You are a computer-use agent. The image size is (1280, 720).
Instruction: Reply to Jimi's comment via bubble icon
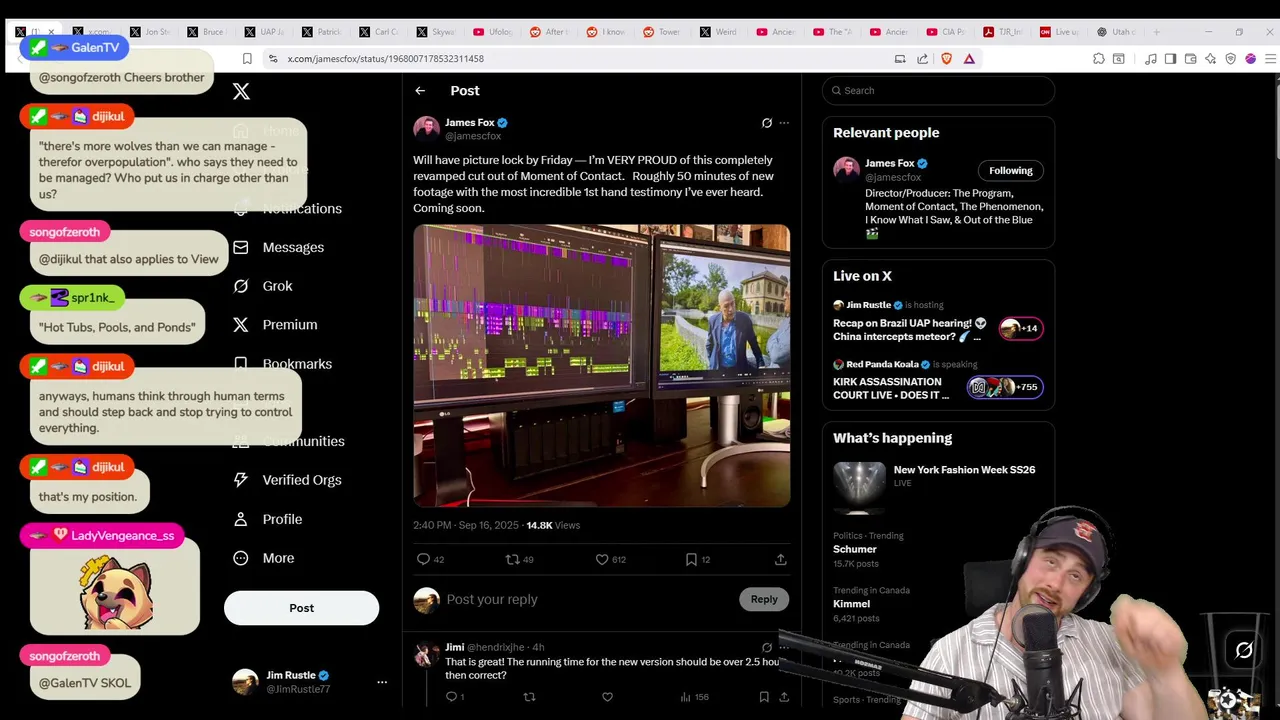(451, 697)
